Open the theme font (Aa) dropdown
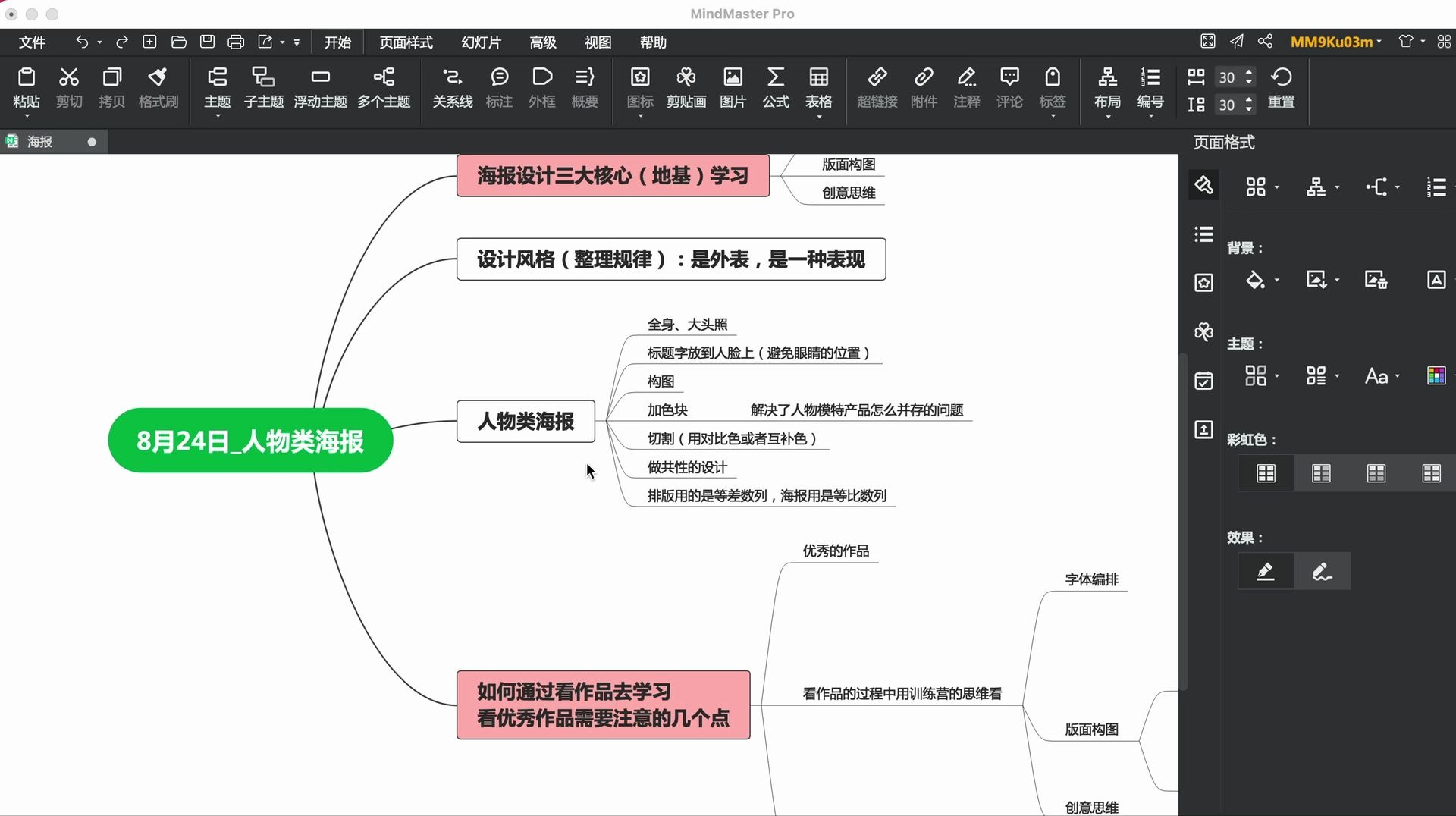Screen dimensions: 1456x816 point(1382,376)
